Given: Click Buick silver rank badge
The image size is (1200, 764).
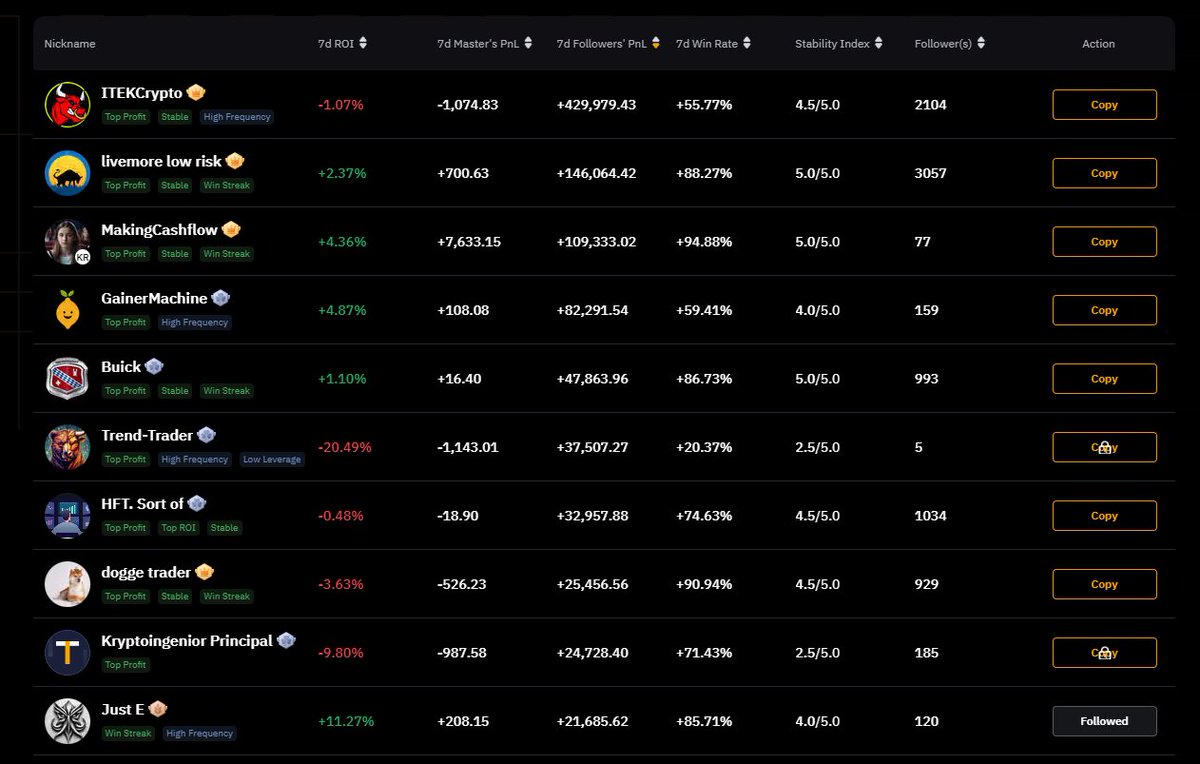Looking at the screenshot, I should [154, 366].
